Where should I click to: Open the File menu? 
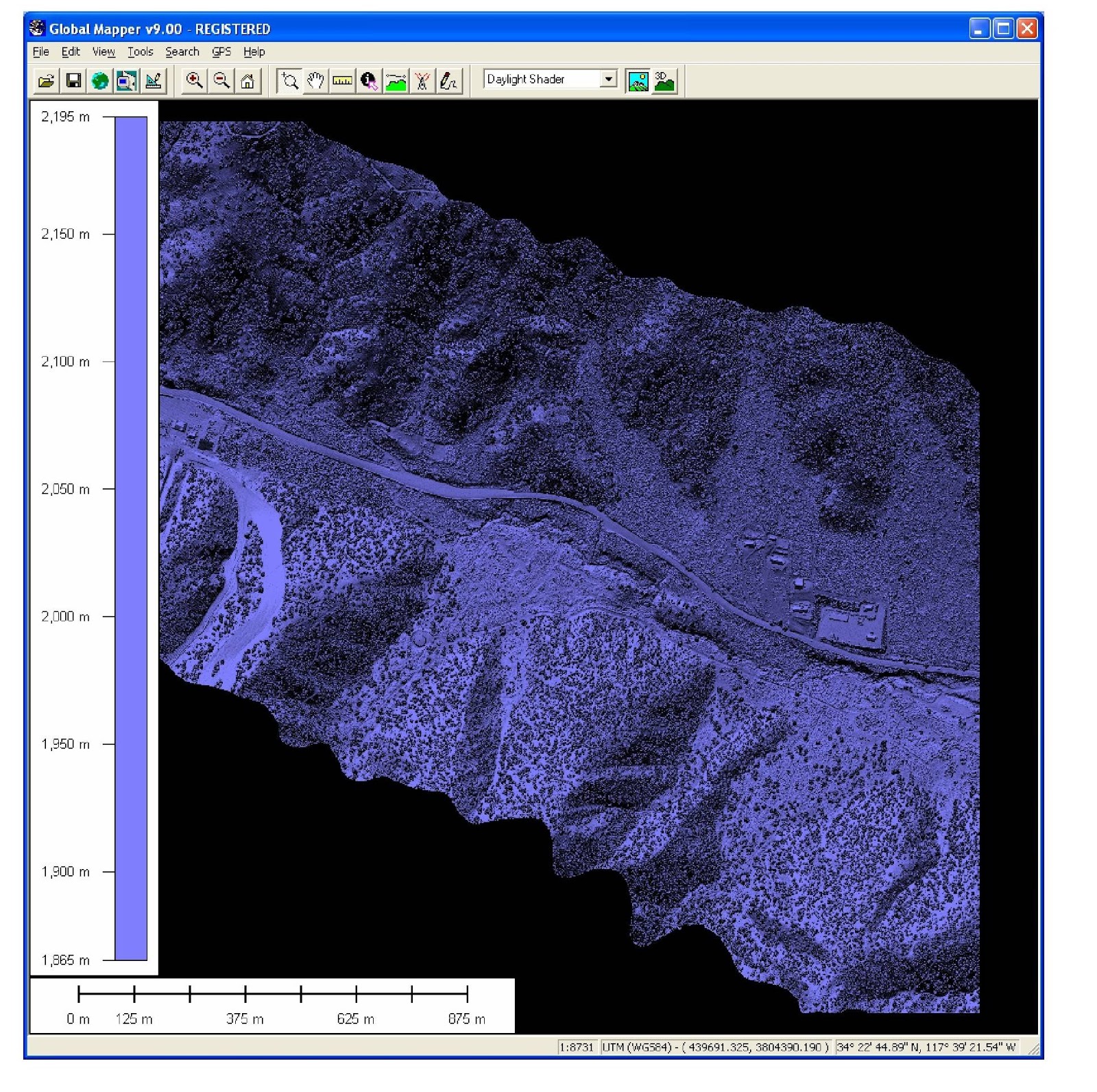pos(40,51)
